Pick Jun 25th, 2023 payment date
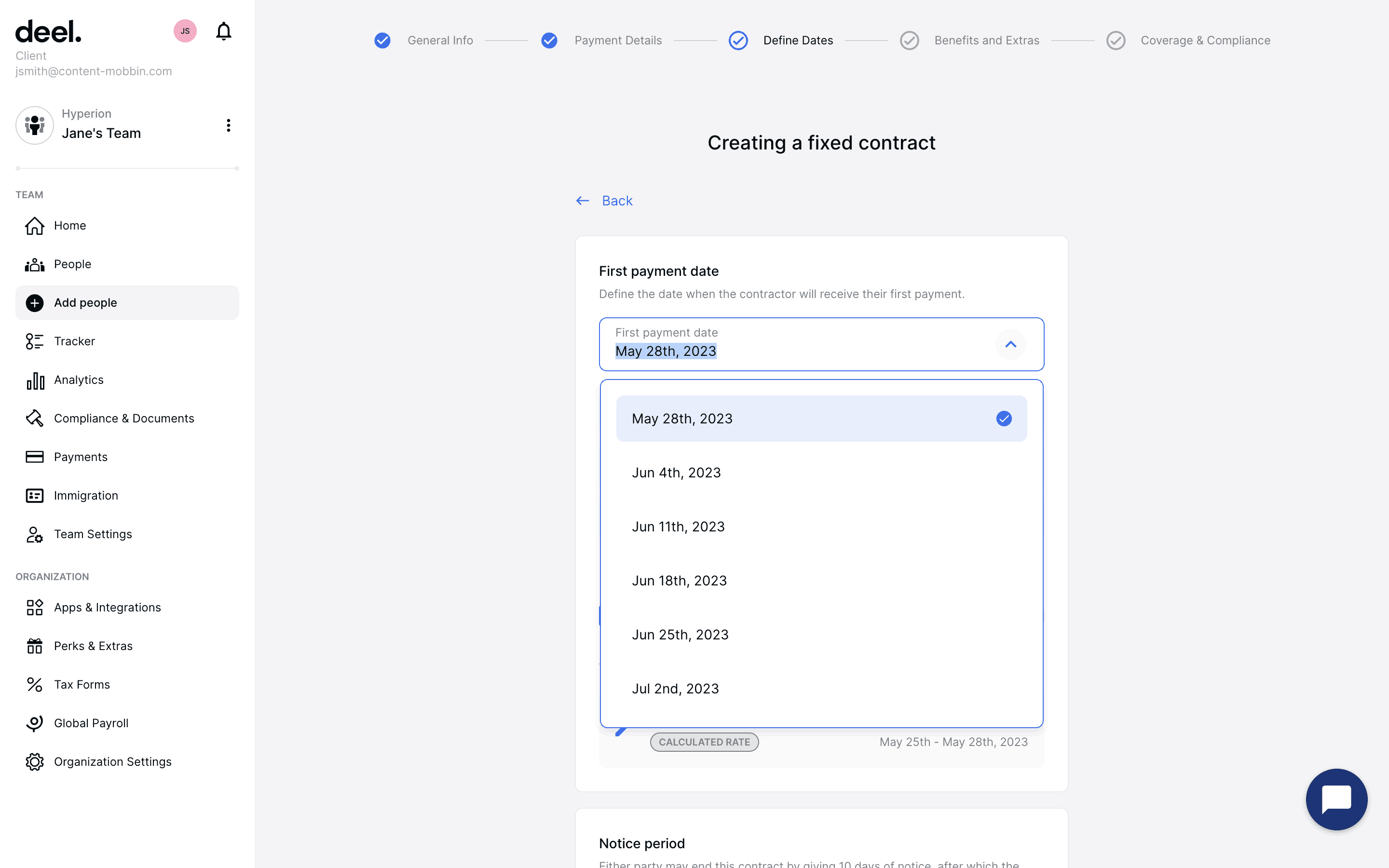This screenshot has height=868, width=1389. click(821, 634)
